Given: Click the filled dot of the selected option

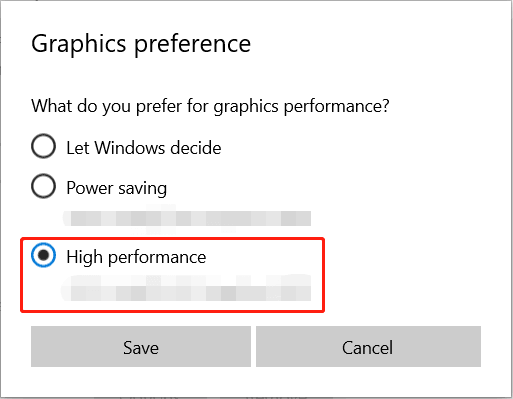Looking at the screenshot, I should [43, 255].
